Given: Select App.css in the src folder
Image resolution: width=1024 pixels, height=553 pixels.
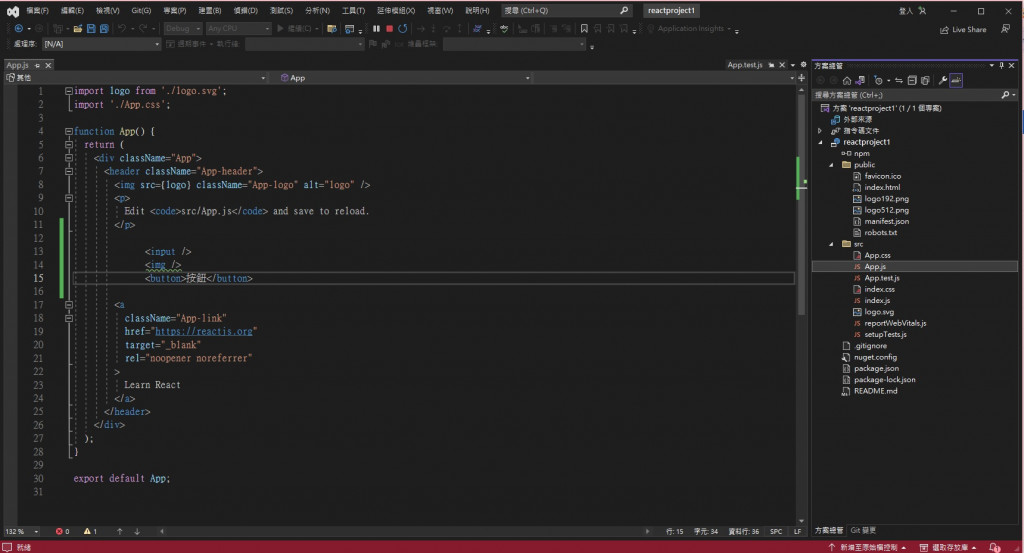Looking at the screenshot, I should [877, 255].
